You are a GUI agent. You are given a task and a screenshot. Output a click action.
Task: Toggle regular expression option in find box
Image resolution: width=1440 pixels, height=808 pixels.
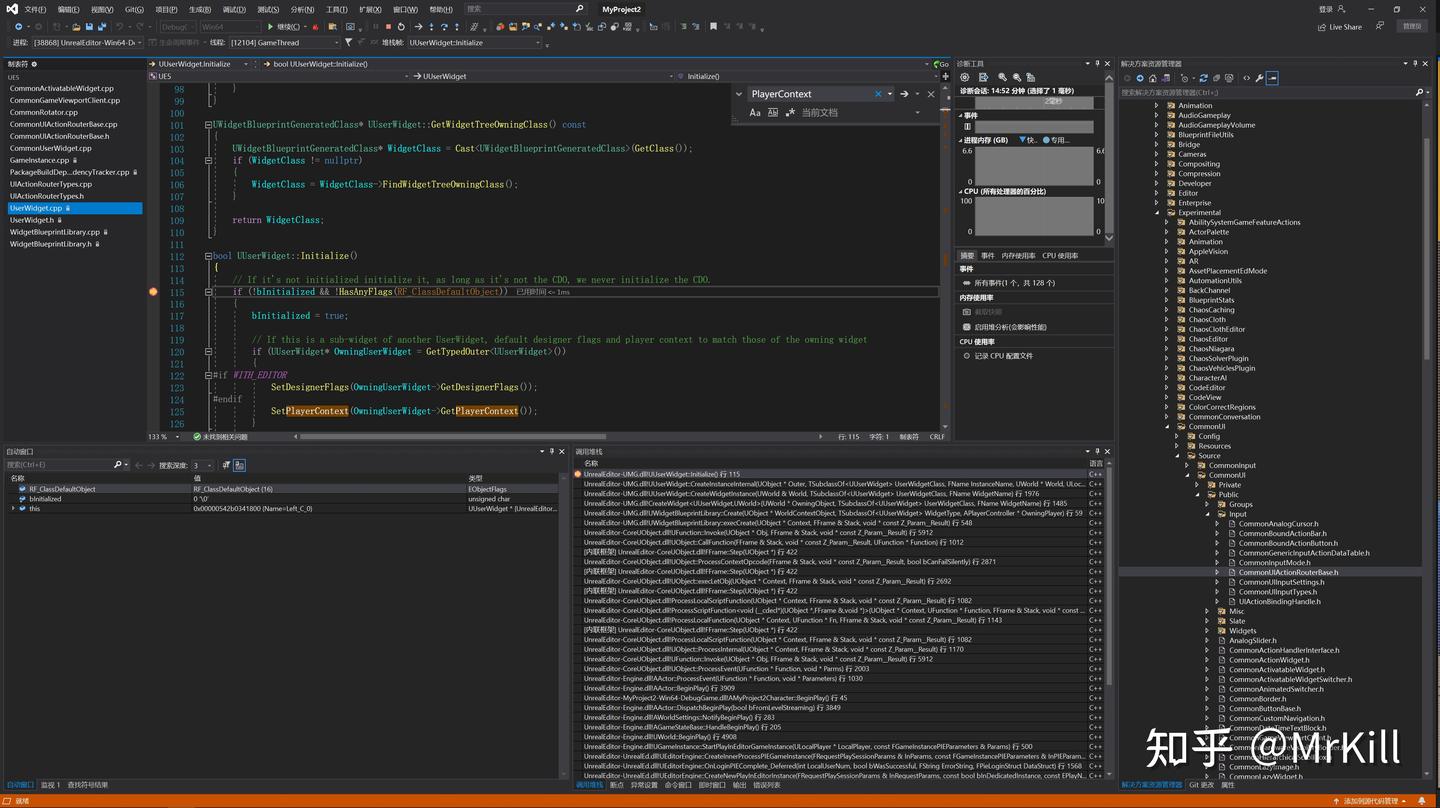(x=789, y=112)
